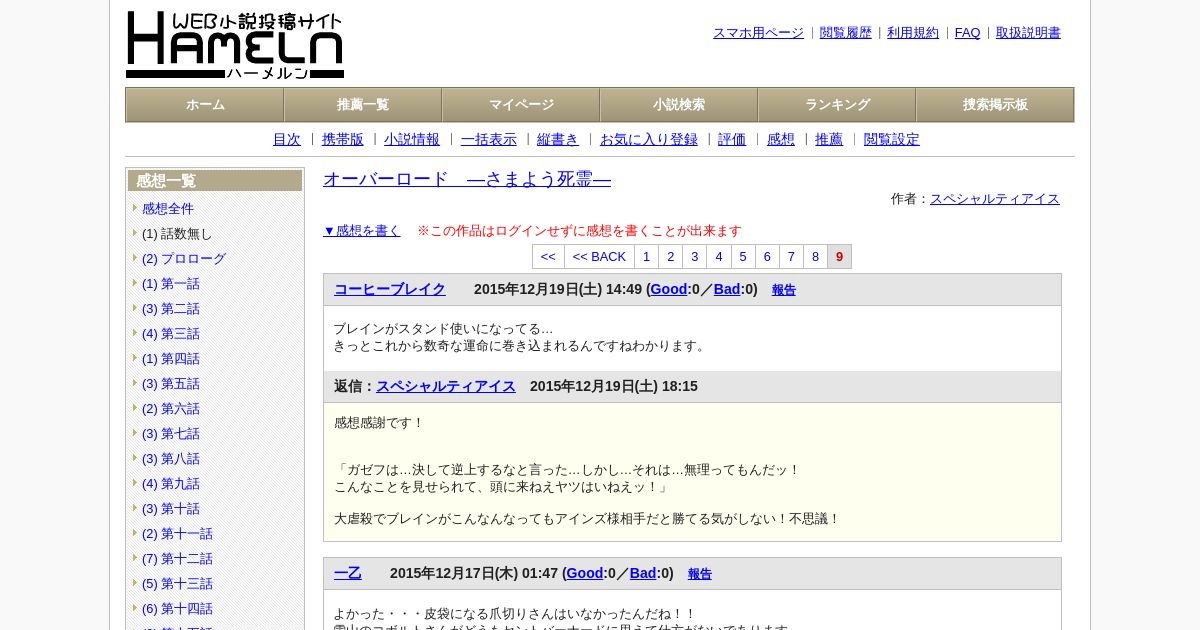Go to comments page 1

646,257
